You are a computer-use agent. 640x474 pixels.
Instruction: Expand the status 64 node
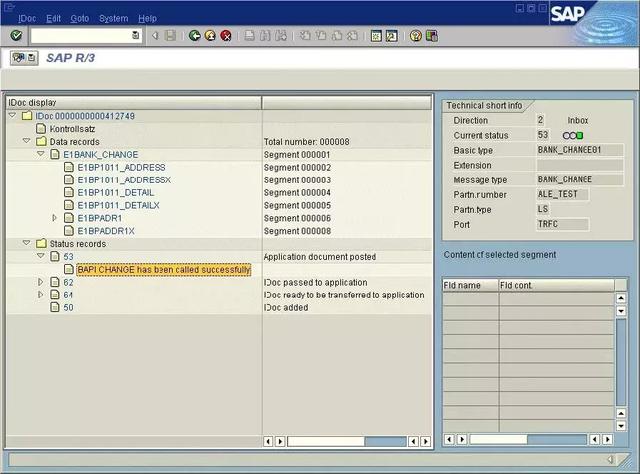(40, 295)
